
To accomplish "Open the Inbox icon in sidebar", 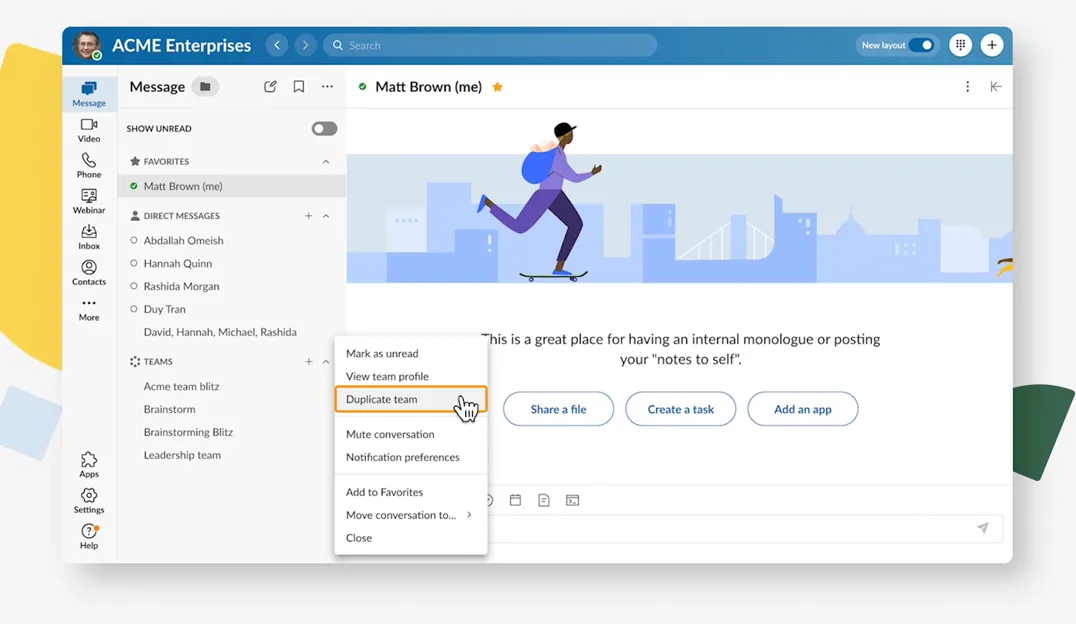I will point(89,237).
